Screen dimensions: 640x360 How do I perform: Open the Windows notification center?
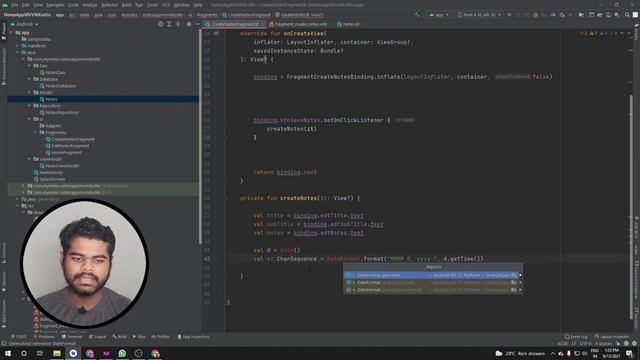629,353
